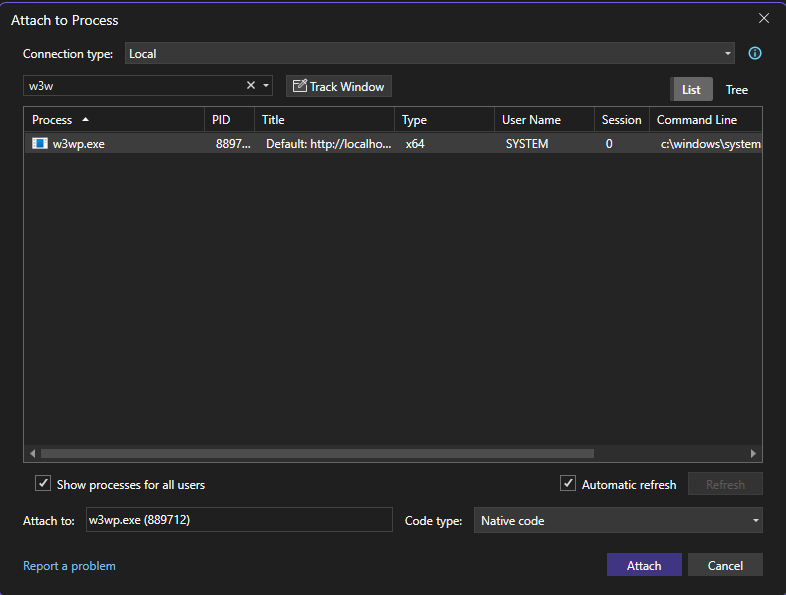Switch to the List view
This screenshot has height=595, width=786.
click(x=691, y=90)
